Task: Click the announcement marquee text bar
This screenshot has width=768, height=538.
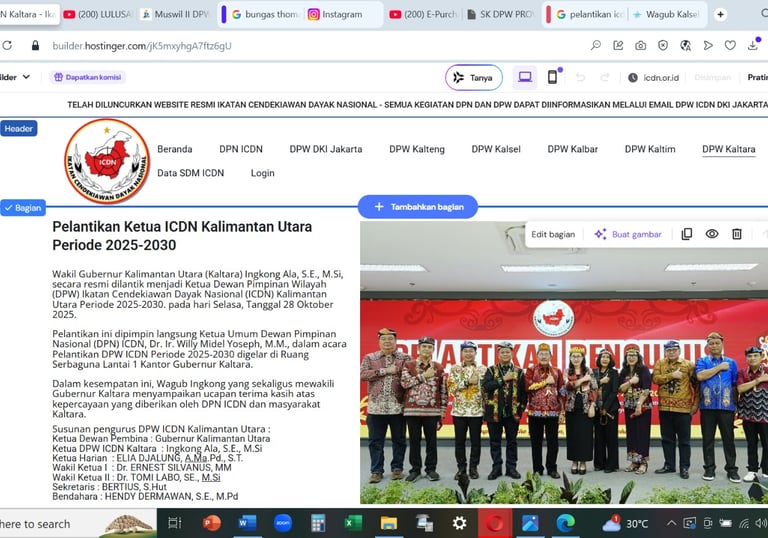Action: tap(417, 104)
